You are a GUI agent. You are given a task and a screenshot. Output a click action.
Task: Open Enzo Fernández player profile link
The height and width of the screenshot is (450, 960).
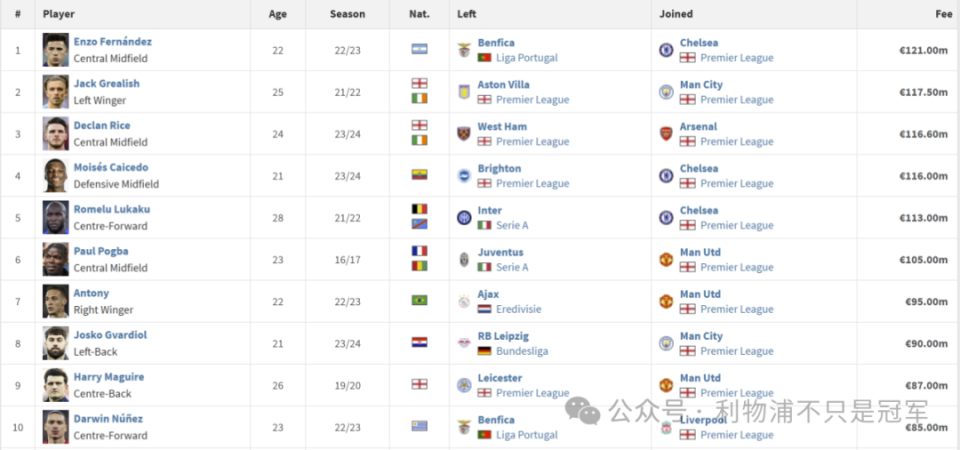pyautogui.click(x=113, y=42)
